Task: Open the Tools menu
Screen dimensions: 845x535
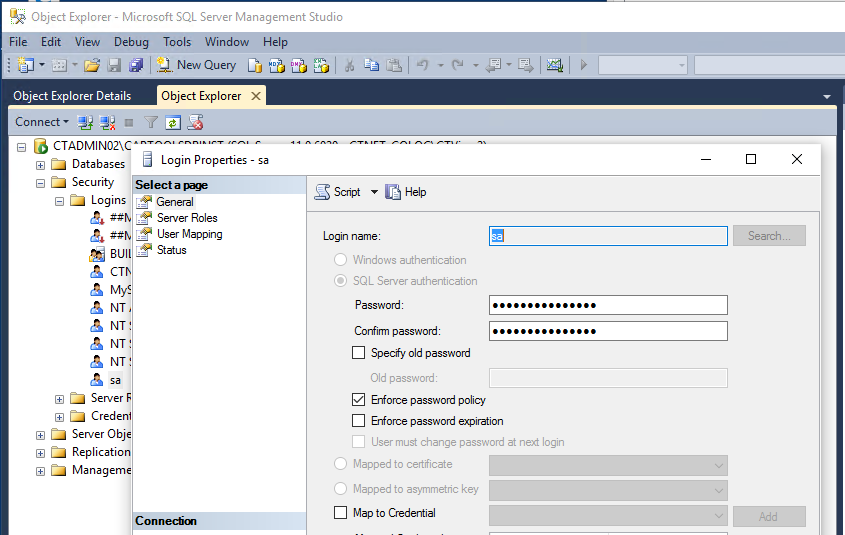Action: (x=177, y=42)
